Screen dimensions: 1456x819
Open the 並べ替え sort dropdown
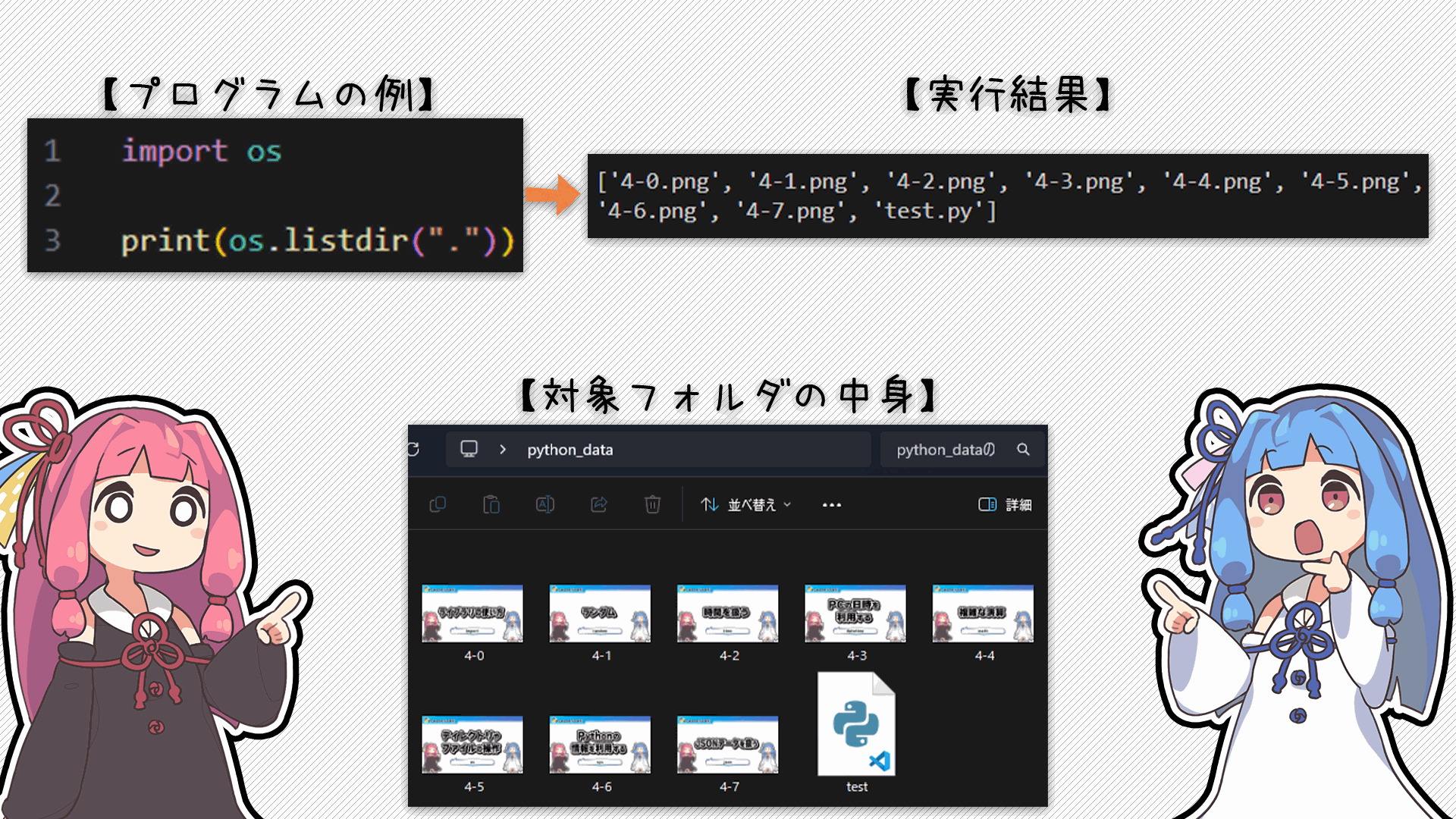pos(746,504)
